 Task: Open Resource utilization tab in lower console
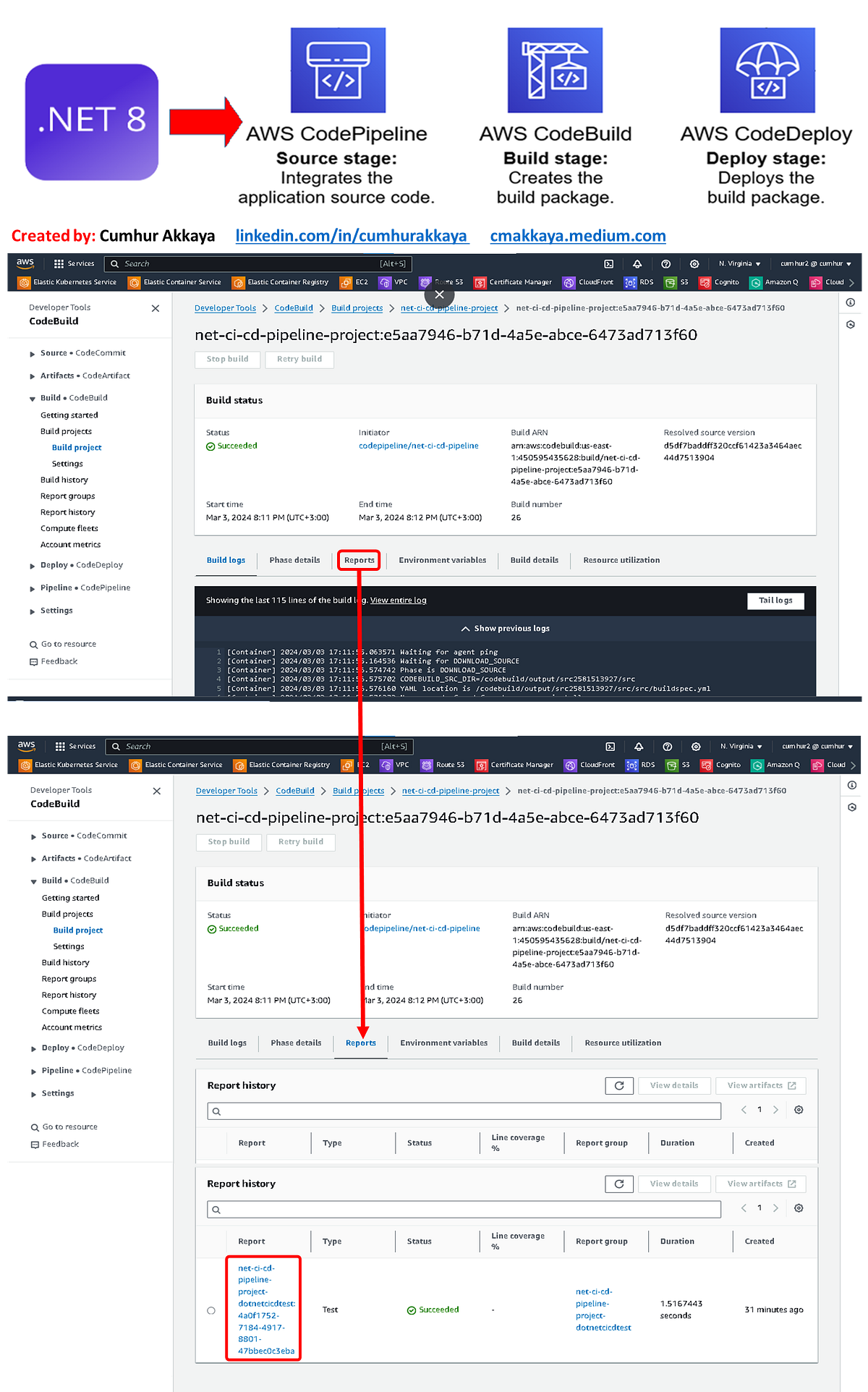(x=623, y=1043)
